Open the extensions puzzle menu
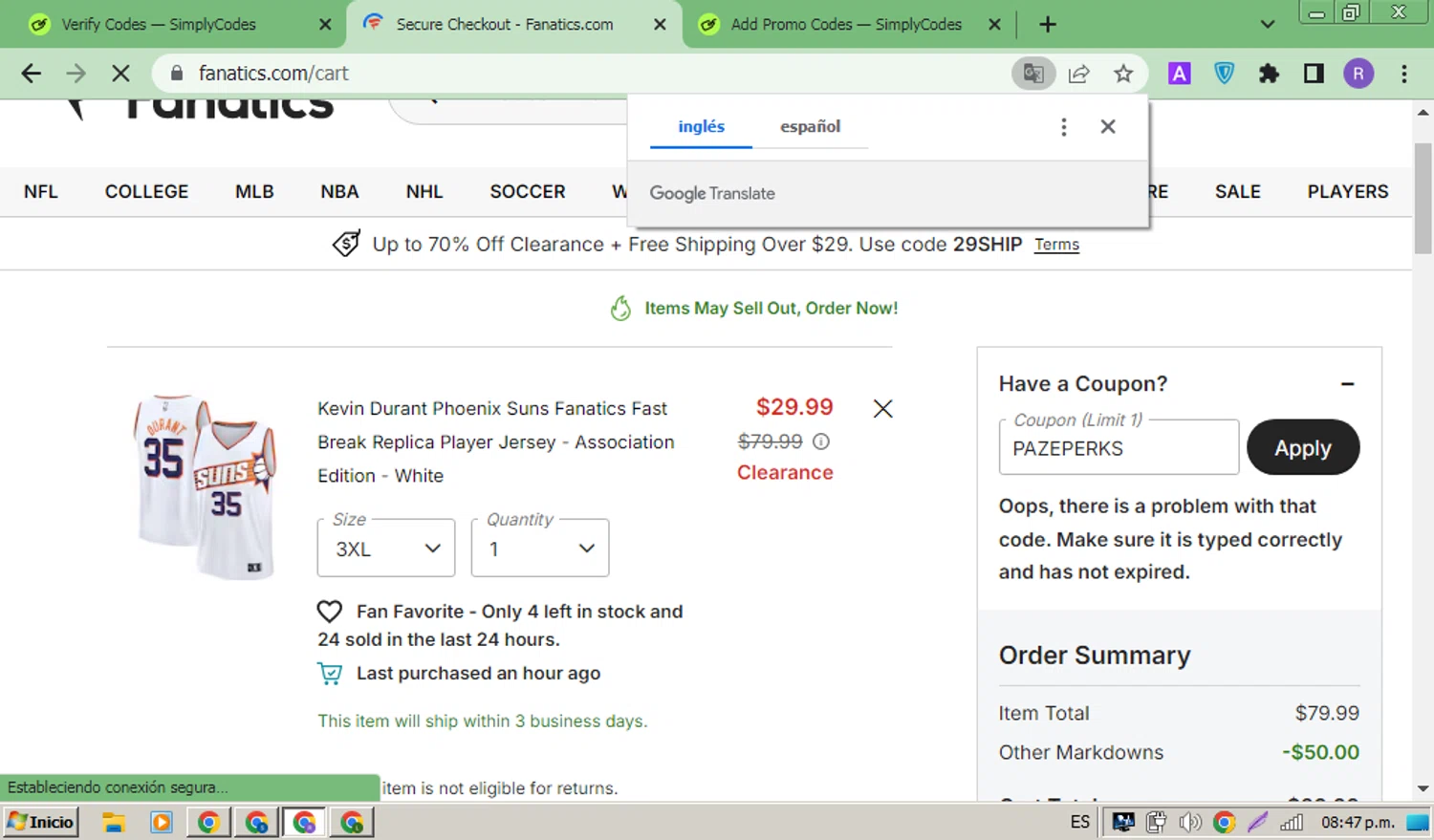The height and width of the screenshot is (840, 1434). (x=1269, y=74)
